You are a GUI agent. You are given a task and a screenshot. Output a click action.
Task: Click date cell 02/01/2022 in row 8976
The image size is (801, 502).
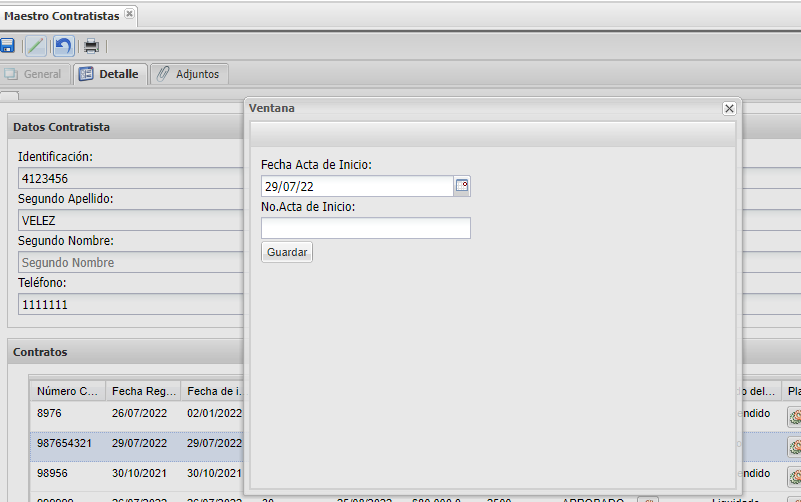coord(214,413)
